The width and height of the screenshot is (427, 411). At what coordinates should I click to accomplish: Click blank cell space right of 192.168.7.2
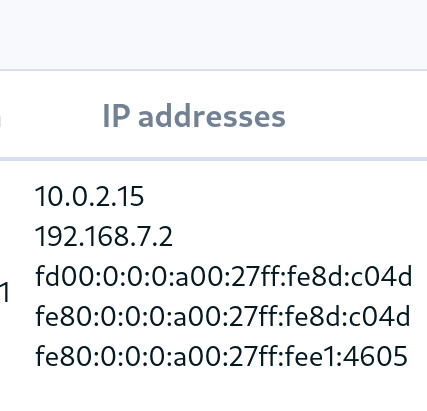click(297, 236)
